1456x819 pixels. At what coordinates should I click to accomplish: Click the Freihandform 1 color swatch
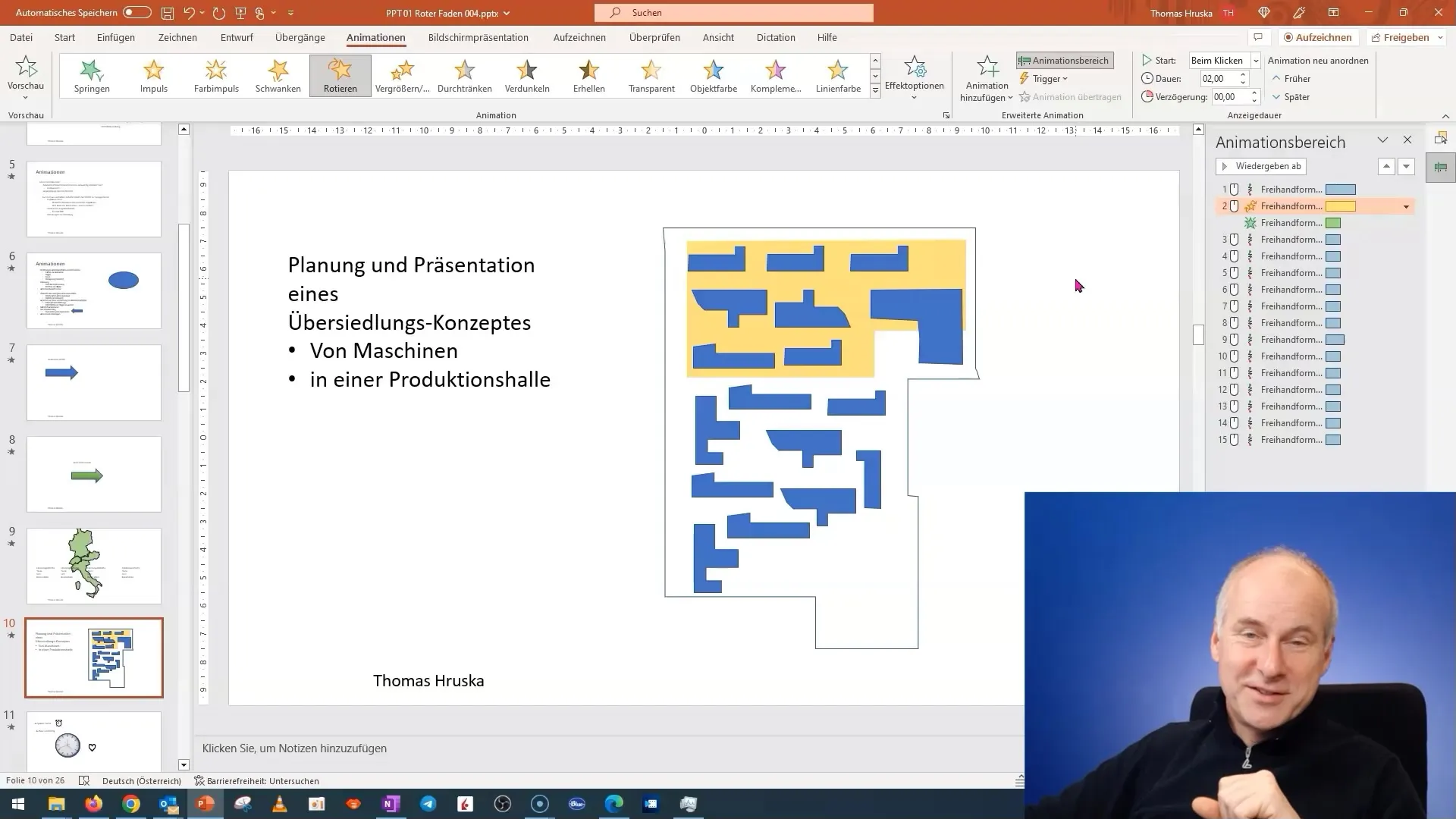(x=1339, y=188)
